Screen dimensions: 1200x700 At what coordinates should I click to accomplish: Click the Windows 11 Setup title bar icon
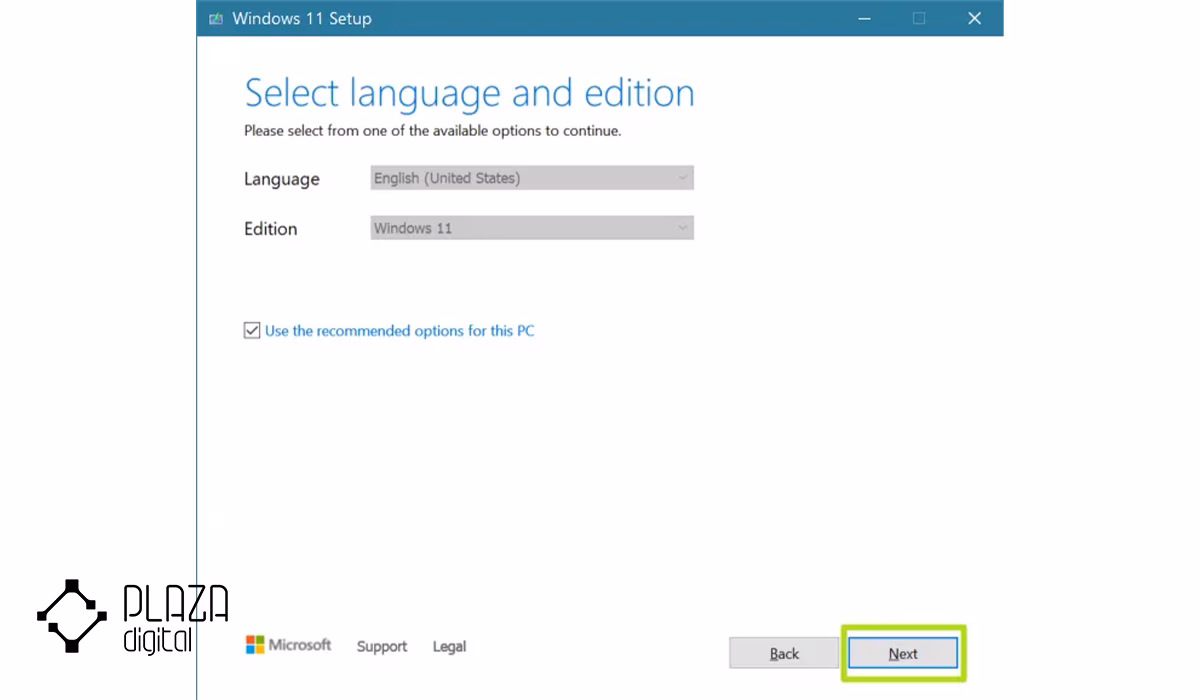coord(216,18)
